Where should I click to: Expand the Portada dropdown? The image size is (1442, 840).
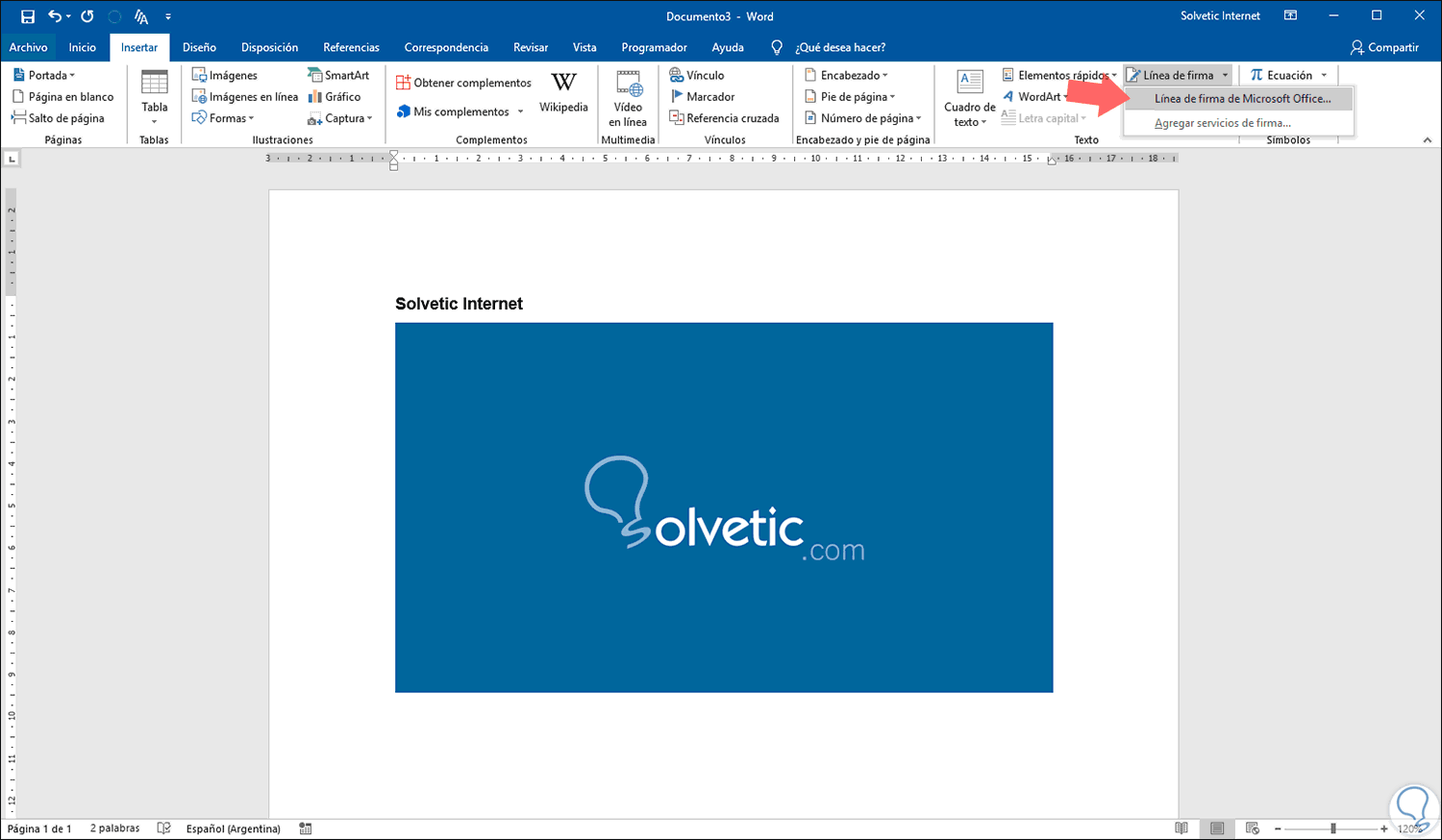(44, 75)
